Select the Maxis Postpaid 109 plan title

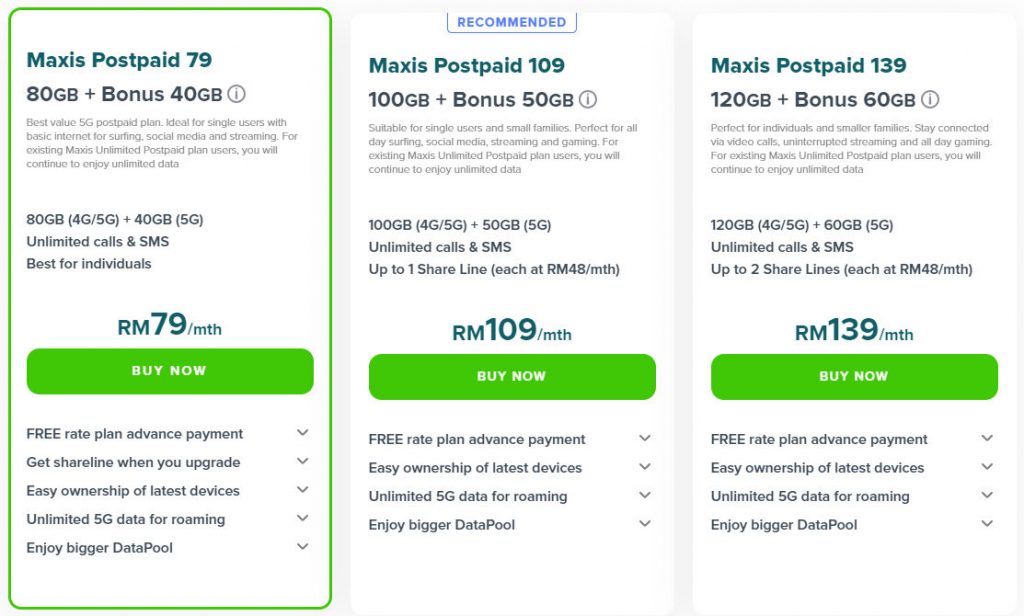click(x=466, y=65)
